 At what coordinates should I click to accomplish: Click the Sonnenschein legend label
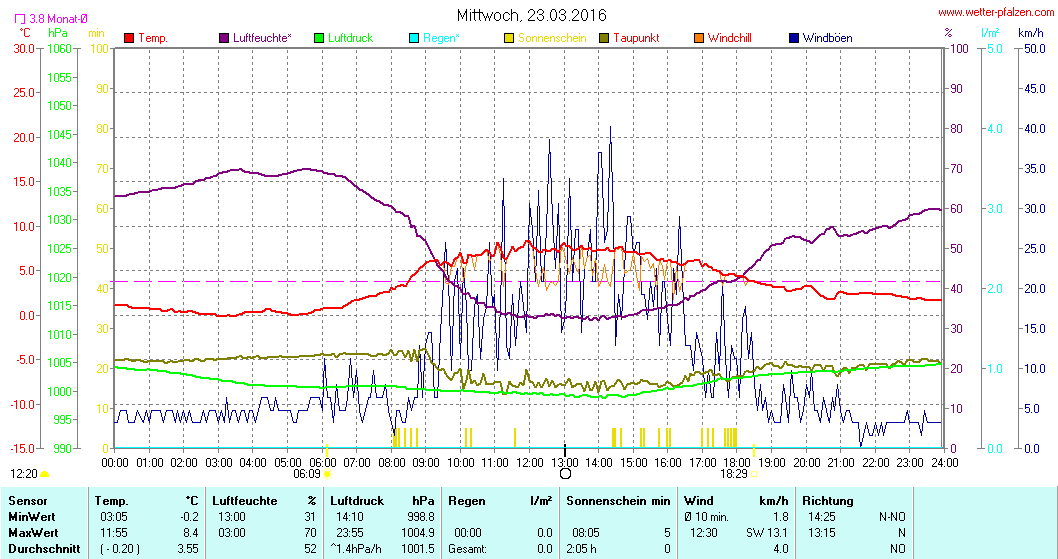click(x=553, y=38)
